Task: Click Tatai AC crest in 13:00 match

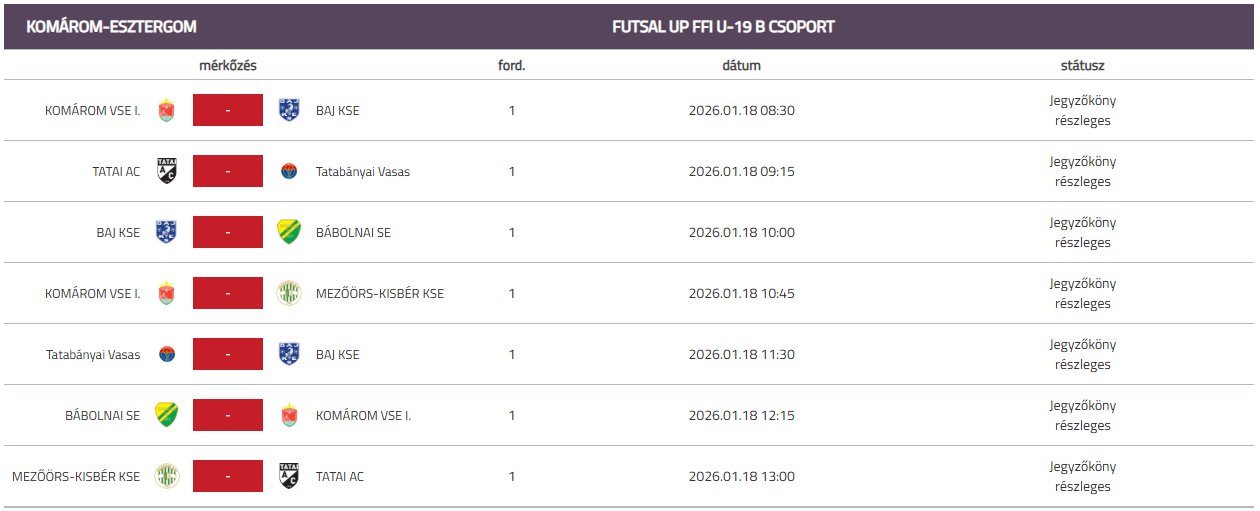Action: pos(289,476)
